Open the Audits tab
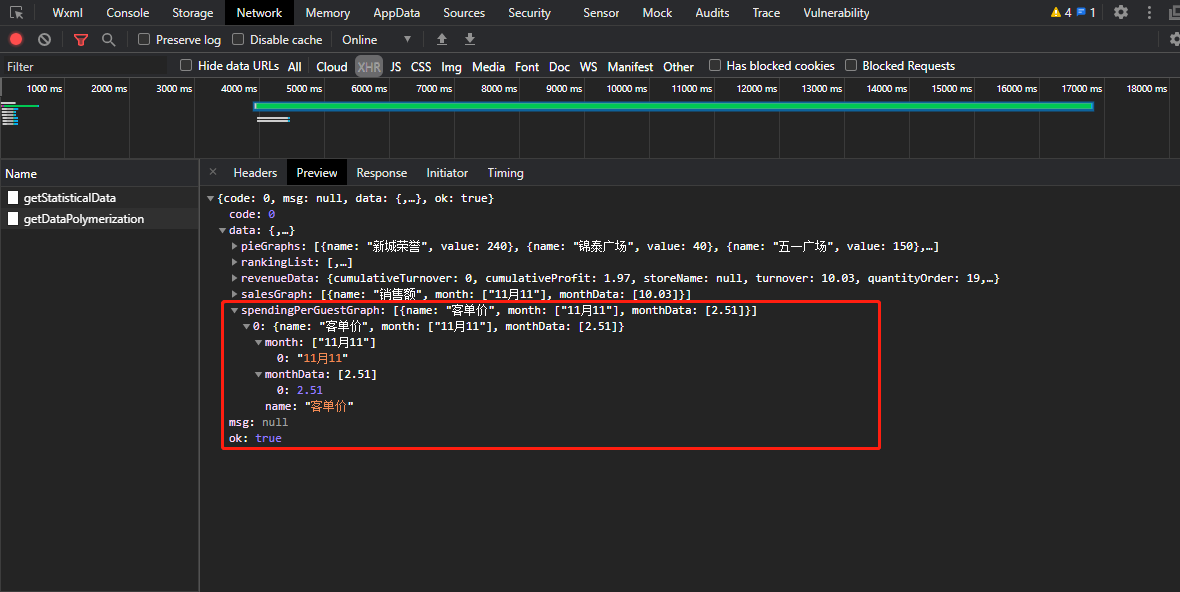Screen dimensions: 1180x592 click(x=712, y=13)
